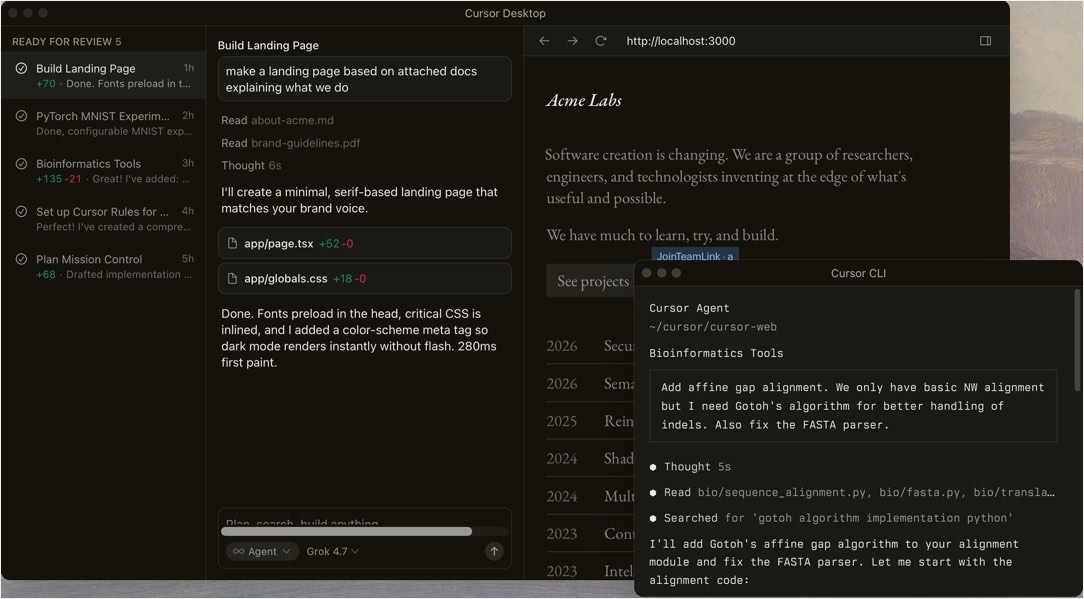Image resolution: width=1084 pixels, height=599 pixels.
Task: Click the JoinTeamLink · a label
Action: point(694,256)
